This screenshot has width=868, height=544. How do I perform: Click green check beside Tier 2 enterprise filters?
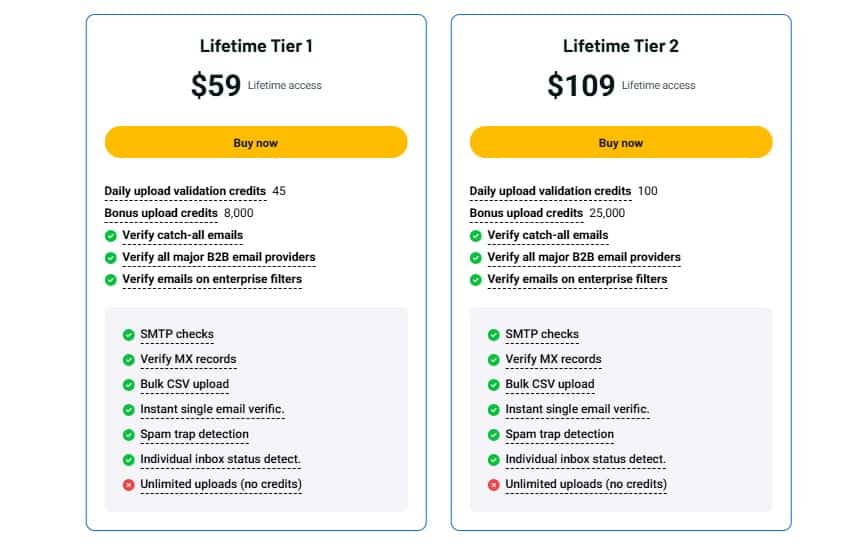[476, 280]
